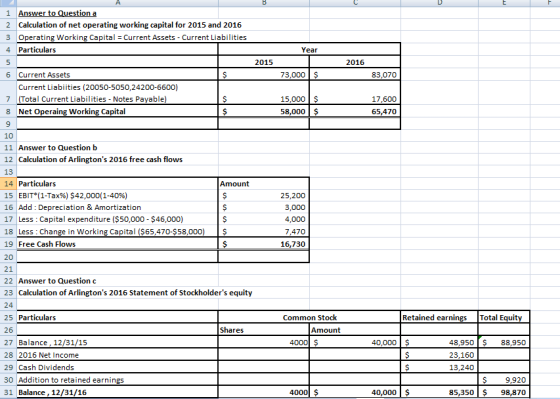Click the 'Total Equity' header cell
560x399 pixels.
[x=504, y=318]
